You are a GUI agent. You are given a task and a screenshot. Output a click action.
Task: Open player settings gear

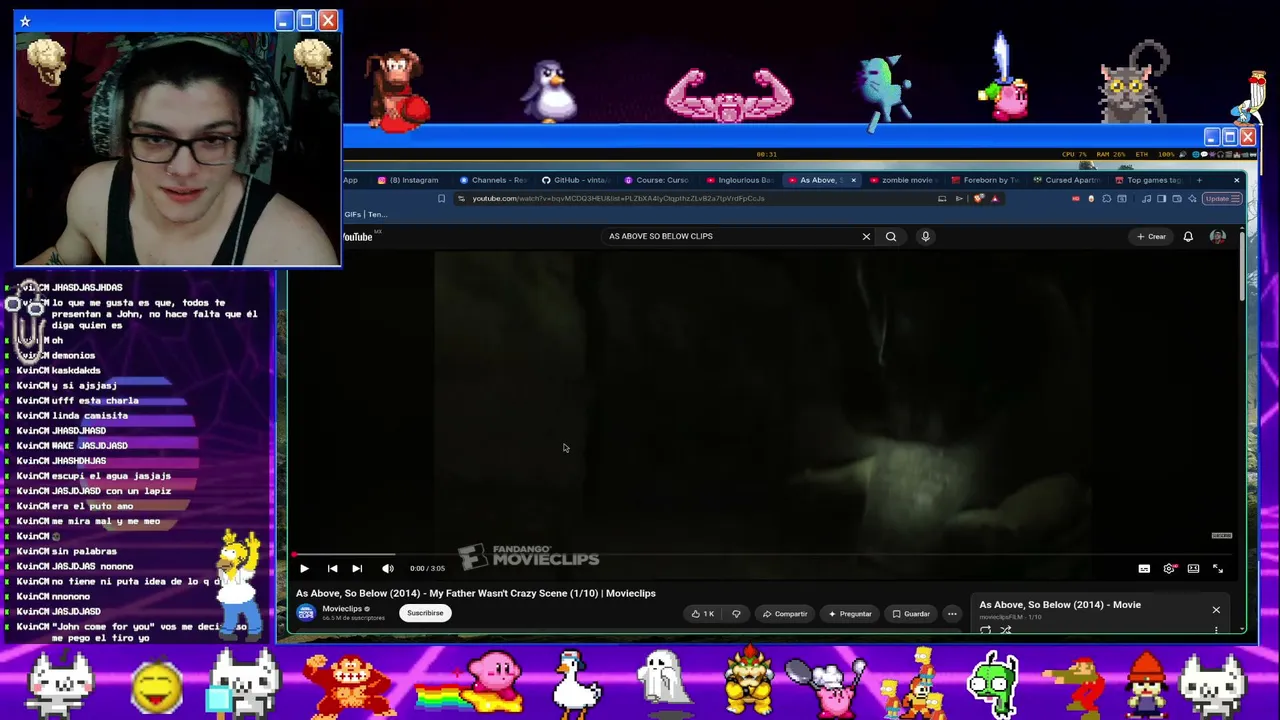1169,568
